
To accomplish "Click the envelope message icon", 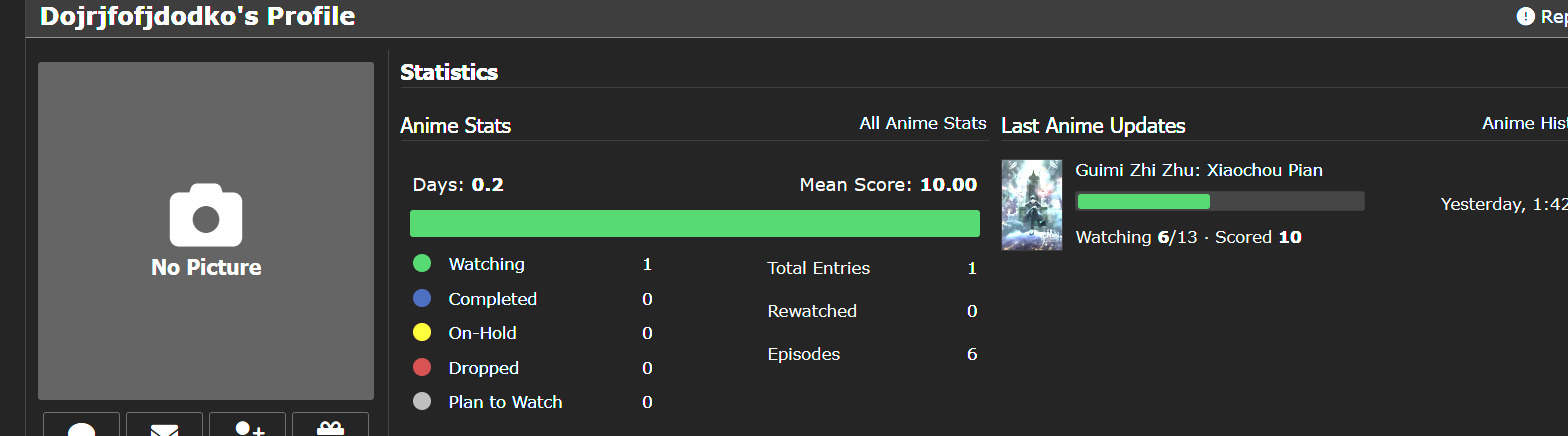I will 164,426.
